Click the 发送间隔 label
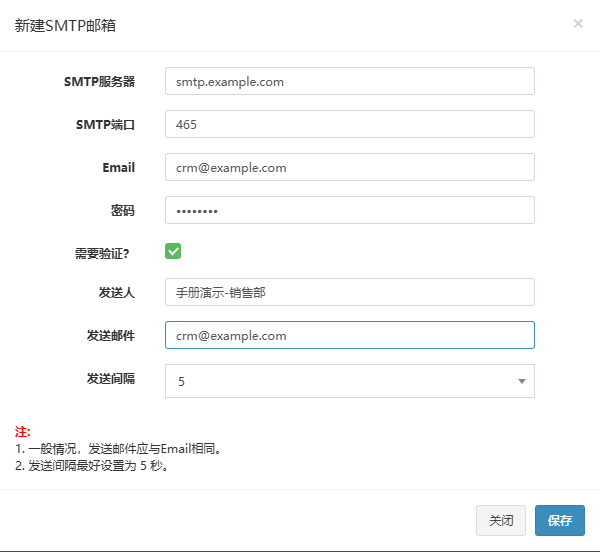600x552 pixels. [111, 378]
